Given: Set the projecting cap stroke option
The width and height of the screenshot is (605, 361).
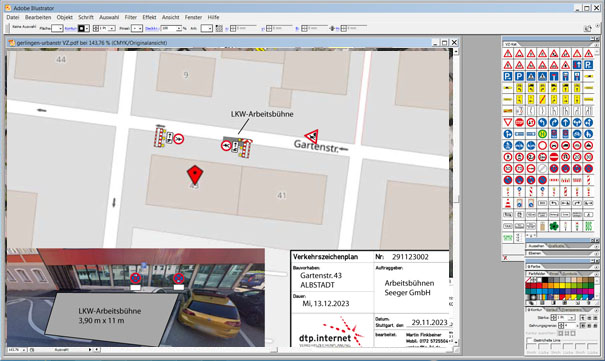Looking at the screenshot, I should pos(595,318).
